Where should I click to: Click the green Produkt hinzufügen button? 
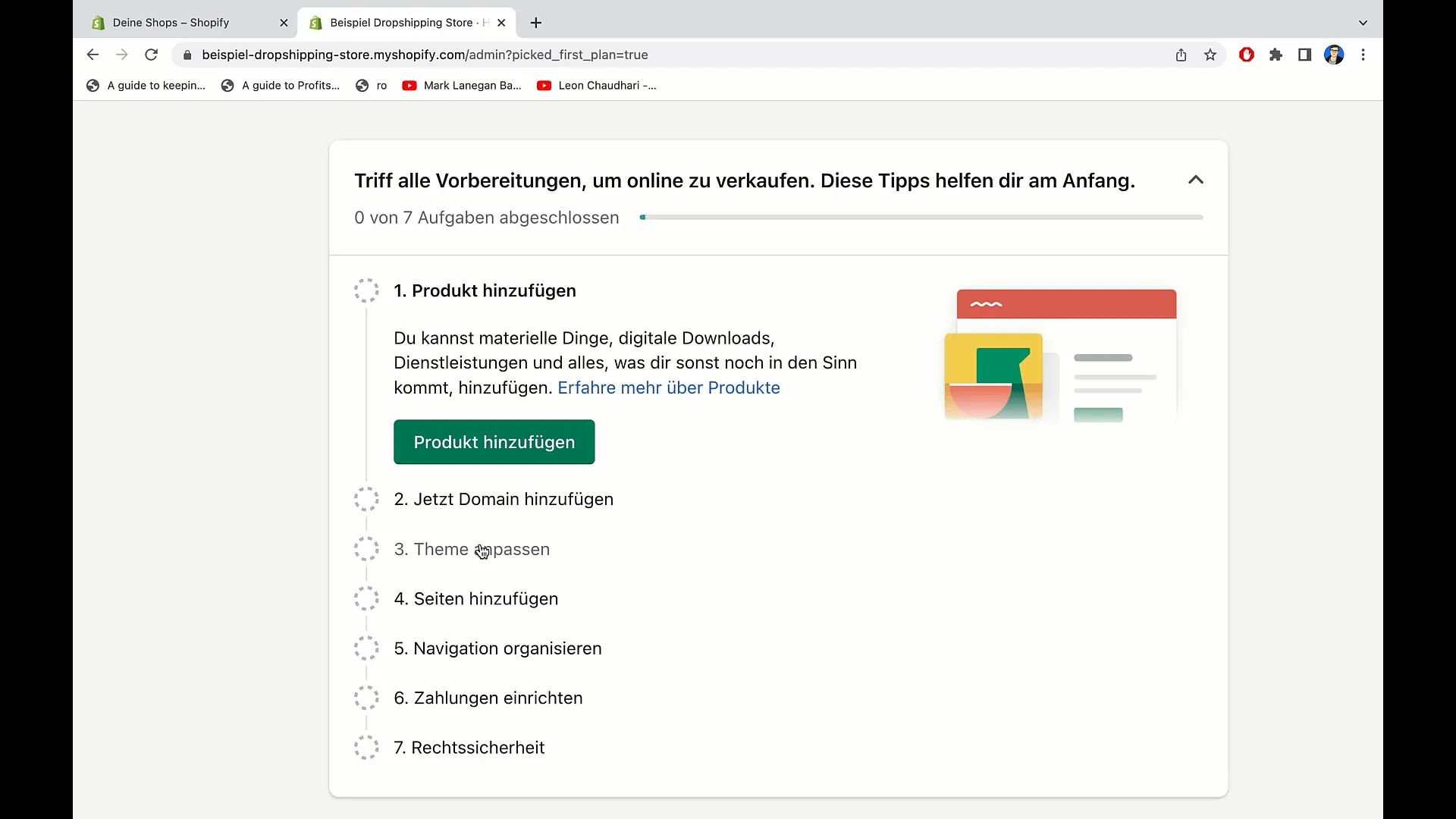tap(494, 442)
